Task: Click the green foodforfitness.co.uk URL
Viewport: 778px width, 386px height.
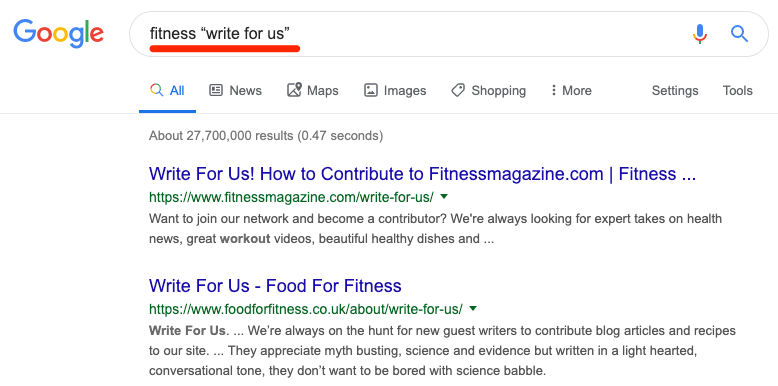Action: point(306,309)
